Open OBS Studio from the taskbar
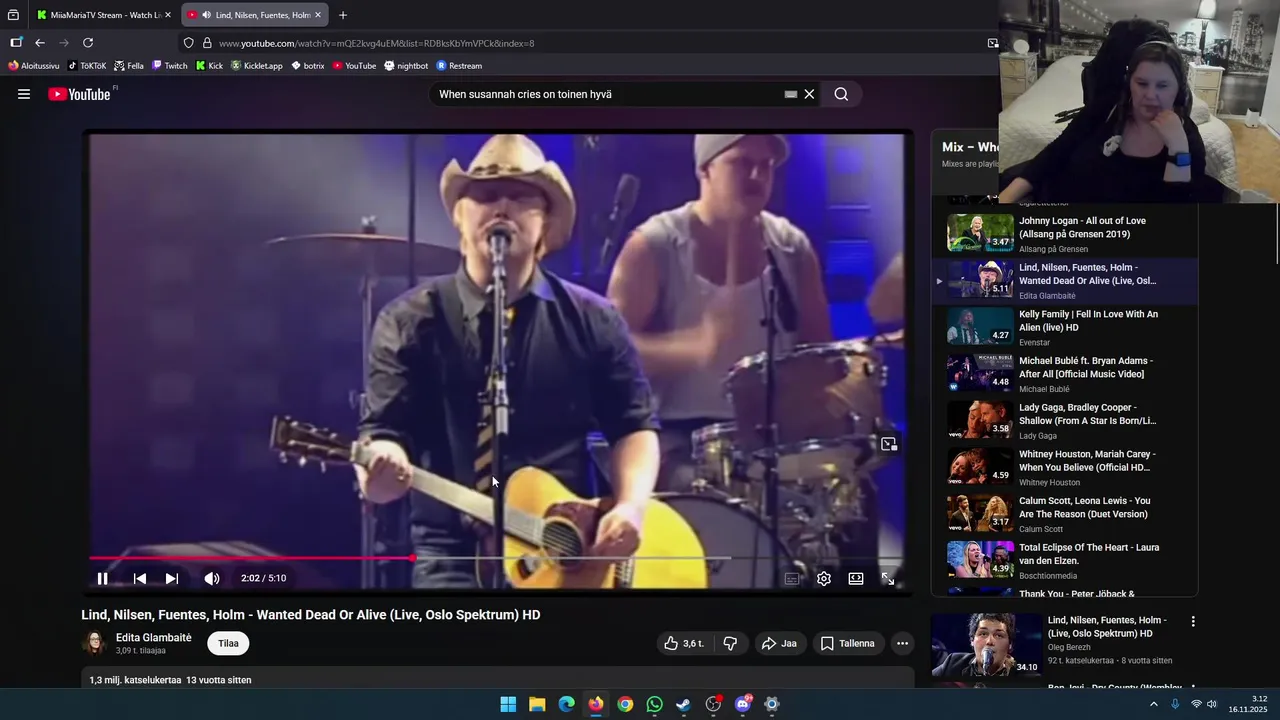The width and height of the screenshot is (1280, 720). 713,704
